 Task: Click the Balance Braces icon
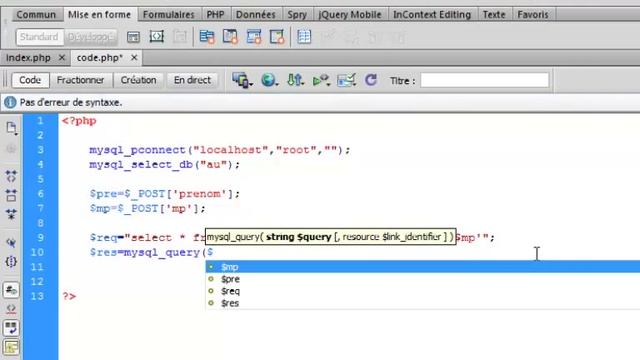[x=11, y=262]
